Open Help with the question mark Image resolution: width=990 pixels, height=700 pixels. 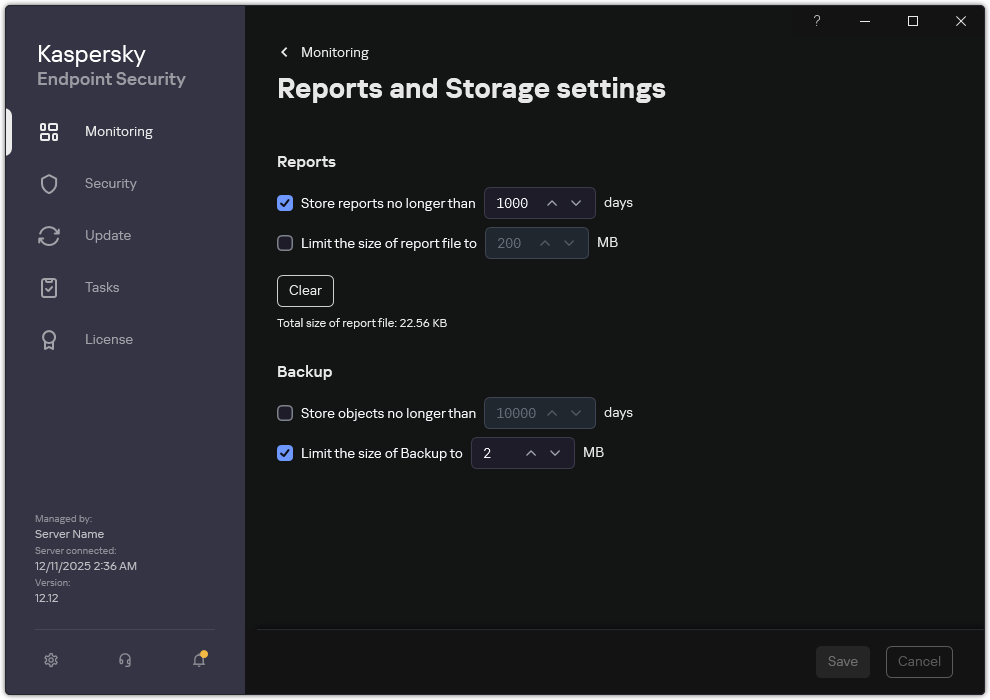(x=816, y=21)
